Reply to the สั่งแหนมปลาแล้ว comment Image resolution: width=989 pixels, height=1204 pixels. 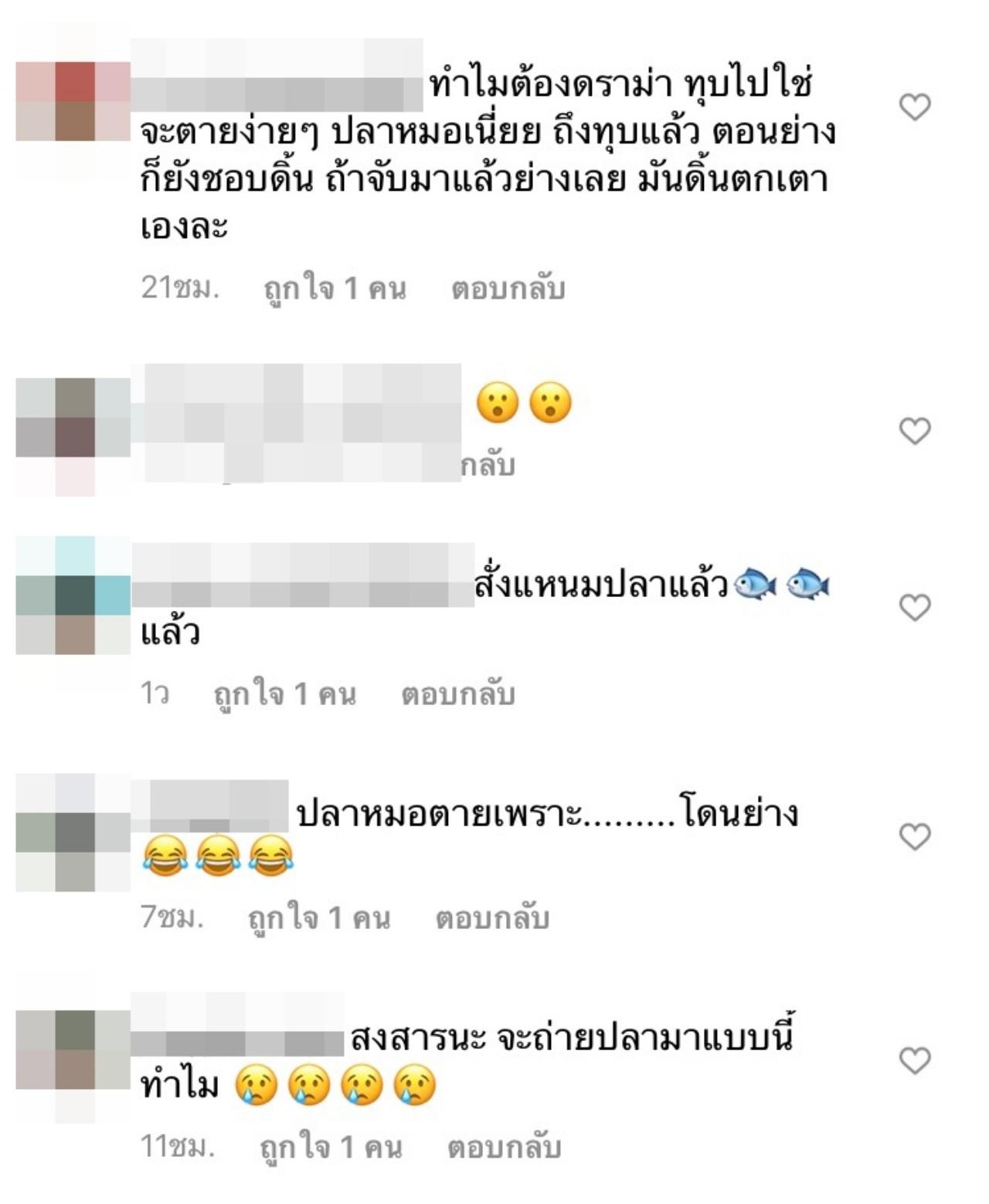pos(458,694)
